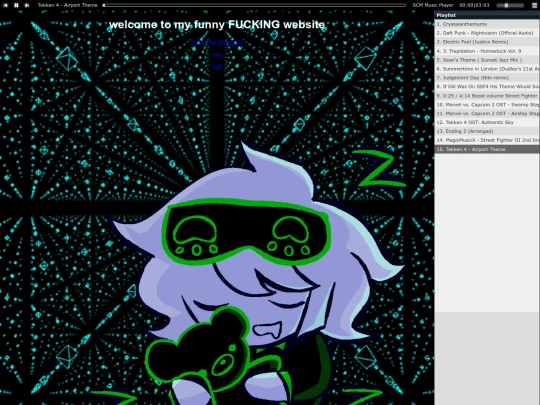Adjust the volume slider in player bar

pos(510,5)
